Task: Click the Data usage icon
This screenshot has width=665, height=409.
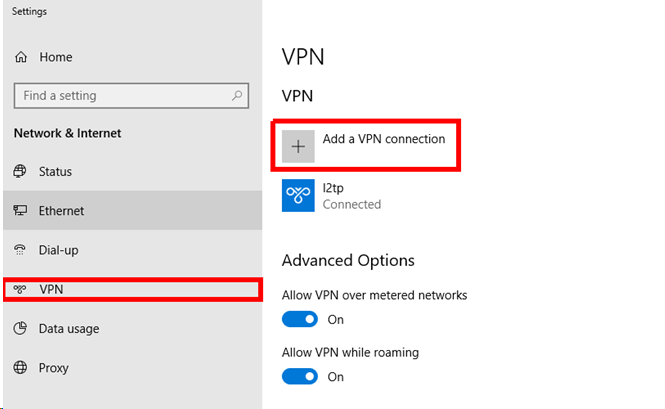Action: (20, 329)
